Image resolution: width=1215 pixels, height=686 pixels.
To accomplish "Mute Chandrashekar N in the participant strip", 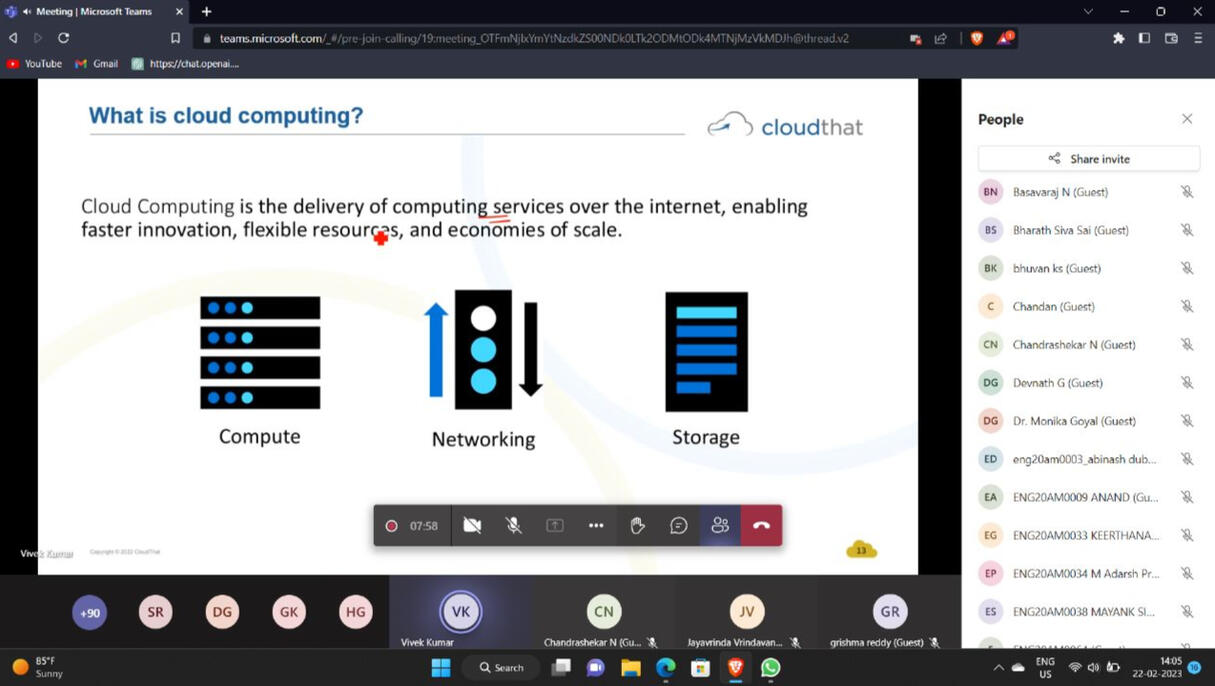I will point(651,643).
